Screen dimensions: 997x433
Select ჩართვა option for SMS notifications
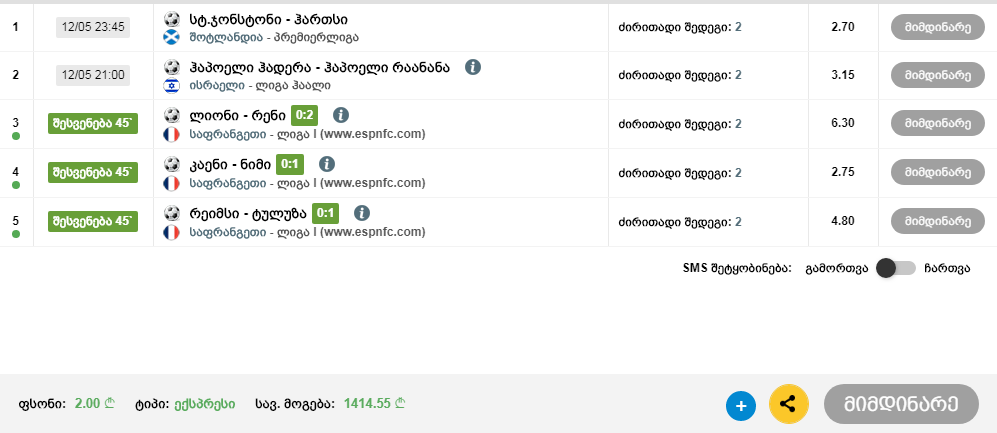point(947,268)
